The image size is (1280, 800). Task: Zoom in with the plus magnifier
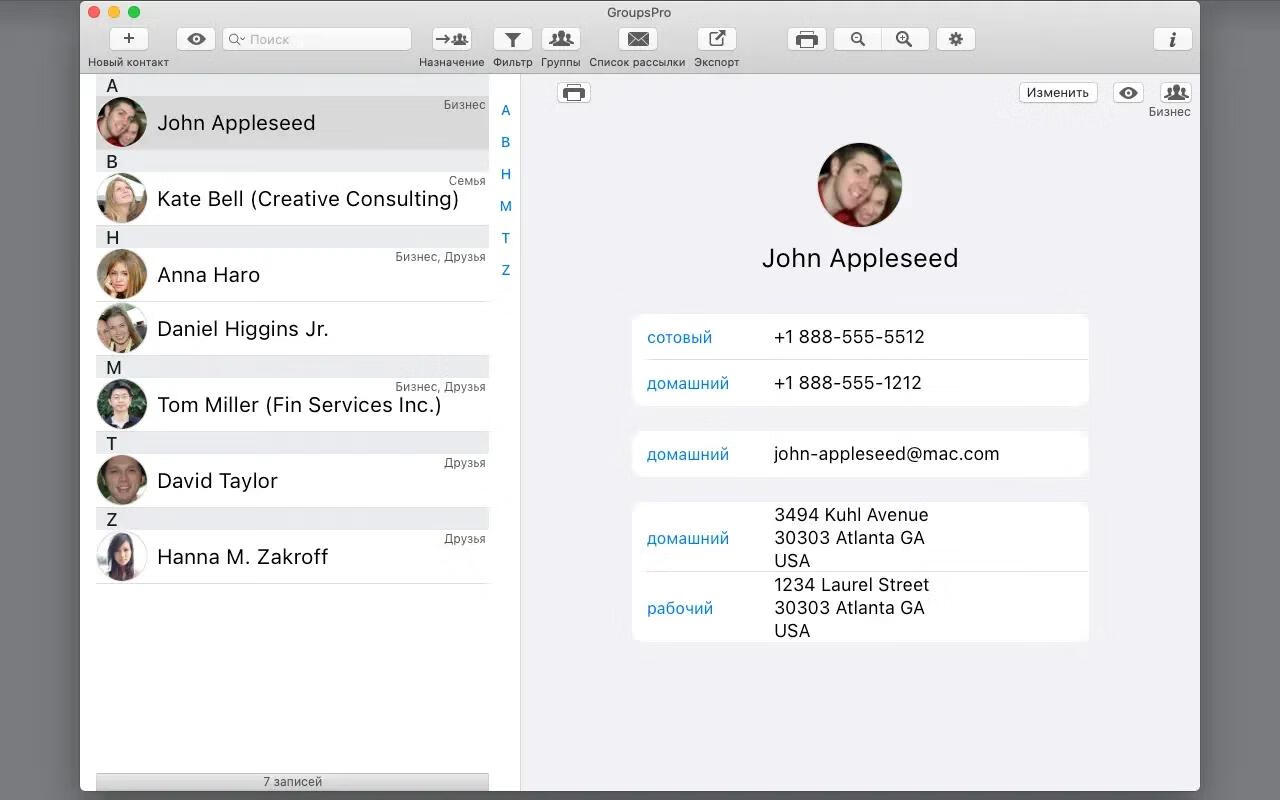pos(905,39)
